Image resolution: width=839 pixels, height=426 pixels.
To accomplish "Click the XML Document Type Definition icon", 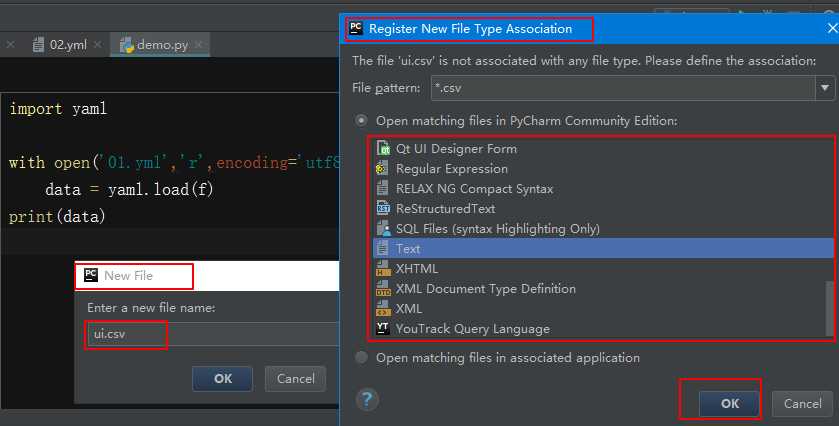I will (x=383, y=288).
